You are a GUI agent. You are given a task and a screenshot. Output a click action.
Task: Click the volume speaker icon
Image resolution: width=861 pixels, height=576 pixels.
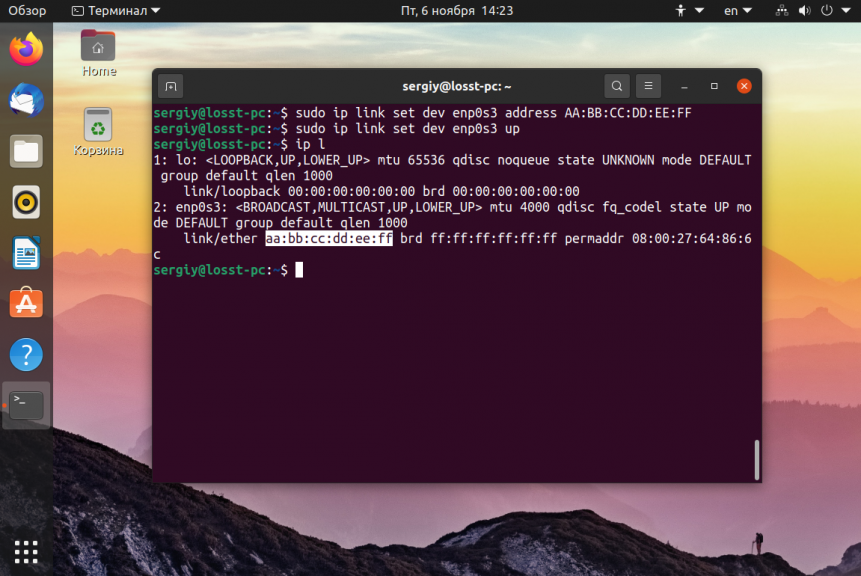tap(804, 10)
